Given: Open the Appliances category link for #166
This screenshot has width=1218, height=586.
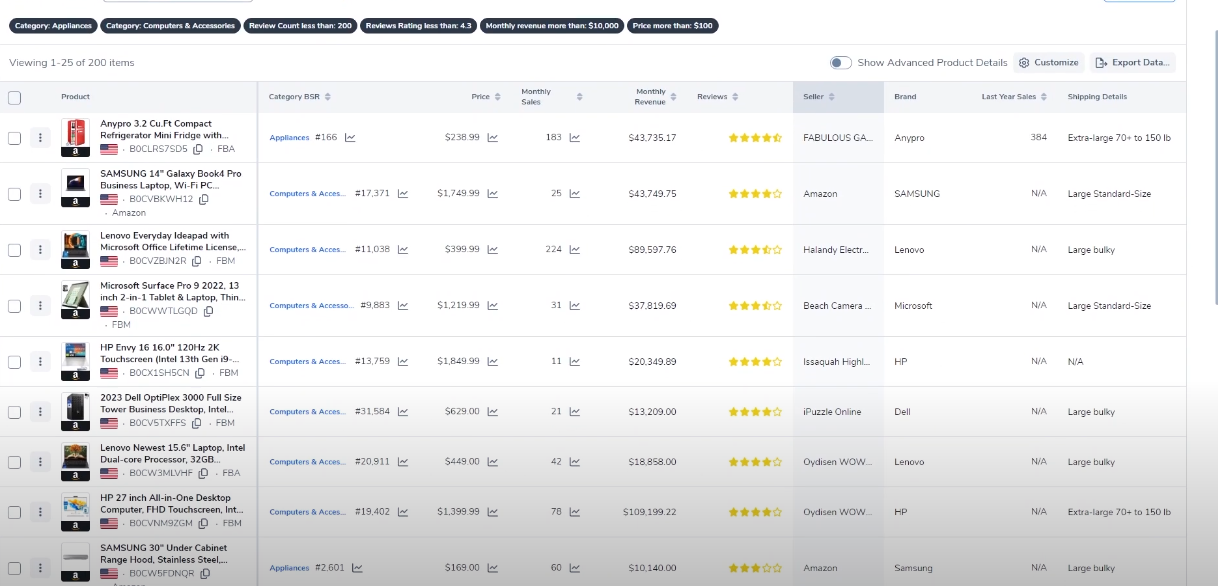Looking at the screenshot, I should tap(289, 138).
